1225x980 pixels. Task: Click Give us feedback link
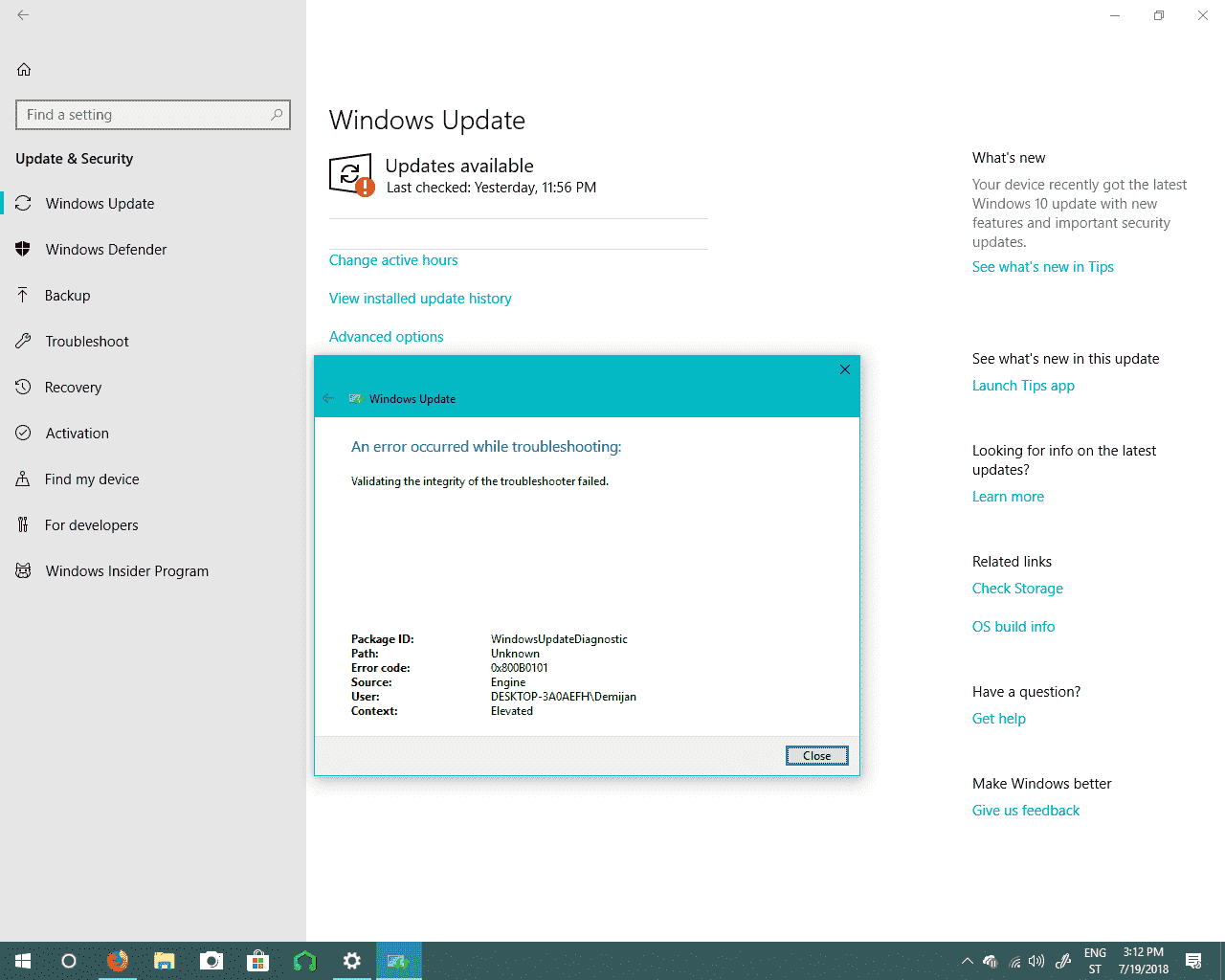[1026, 811]
